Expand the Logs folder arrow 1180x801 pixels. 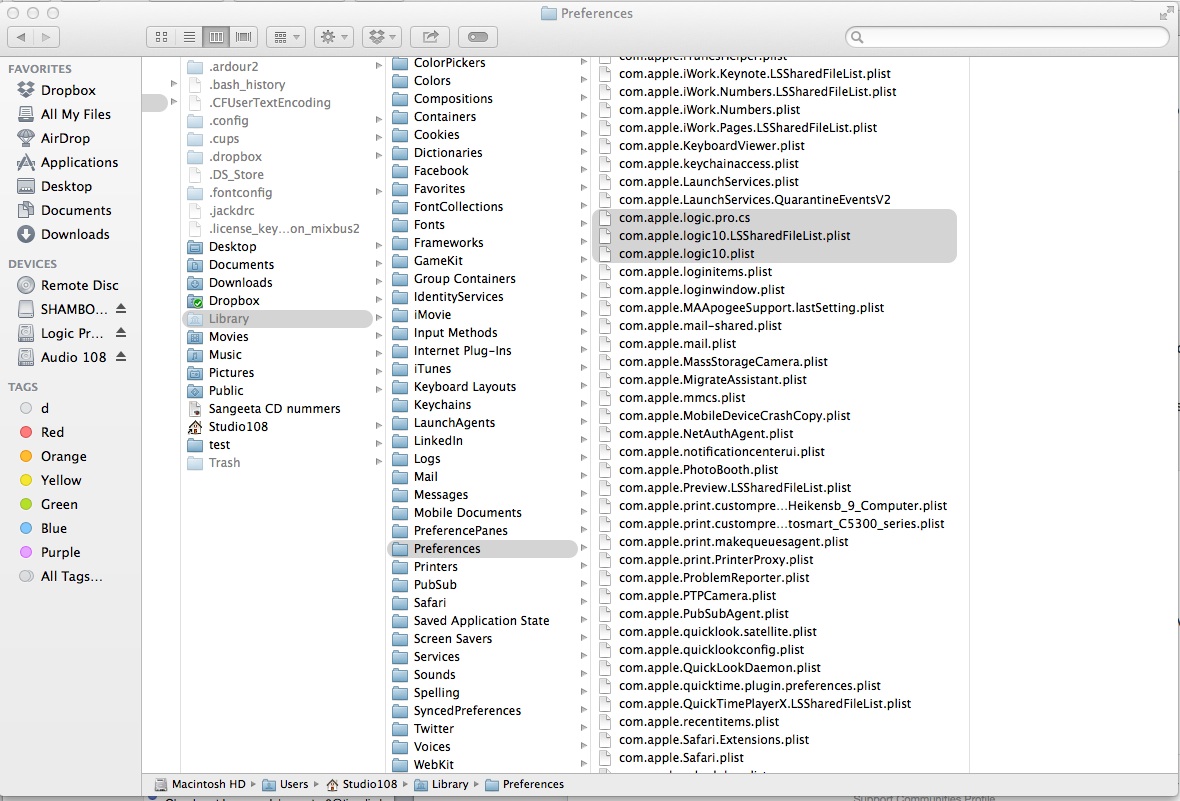click(584, 458)
